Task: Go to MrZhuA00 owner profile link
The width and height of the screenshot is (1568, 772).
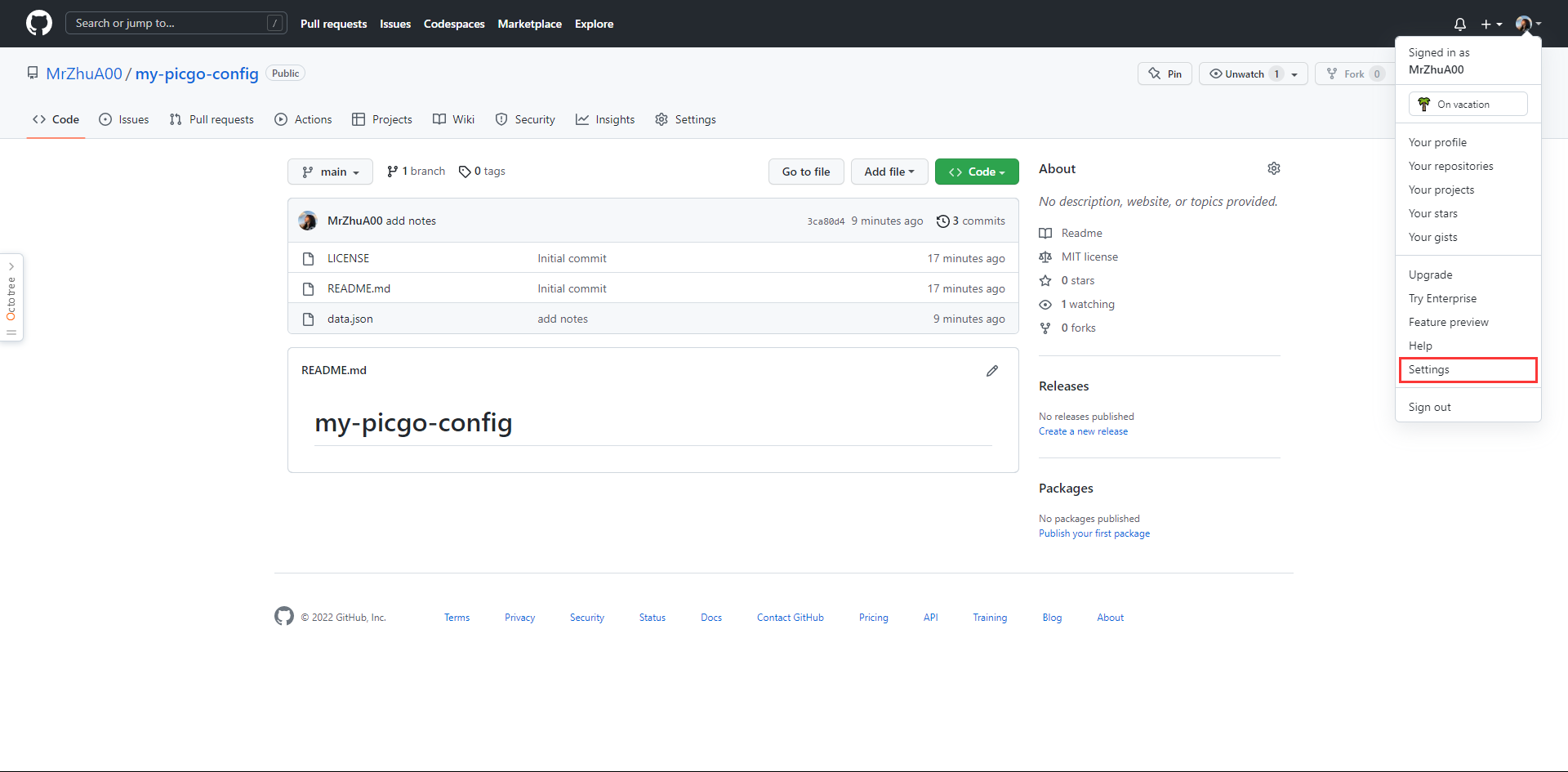Action: (x=84, y=74)
